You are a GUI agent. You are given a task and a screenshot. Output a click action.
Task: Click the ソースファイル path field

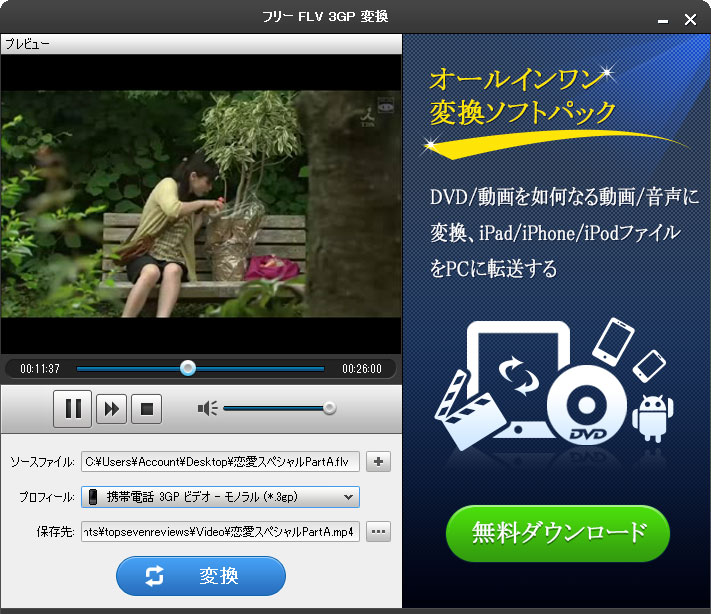220,462
